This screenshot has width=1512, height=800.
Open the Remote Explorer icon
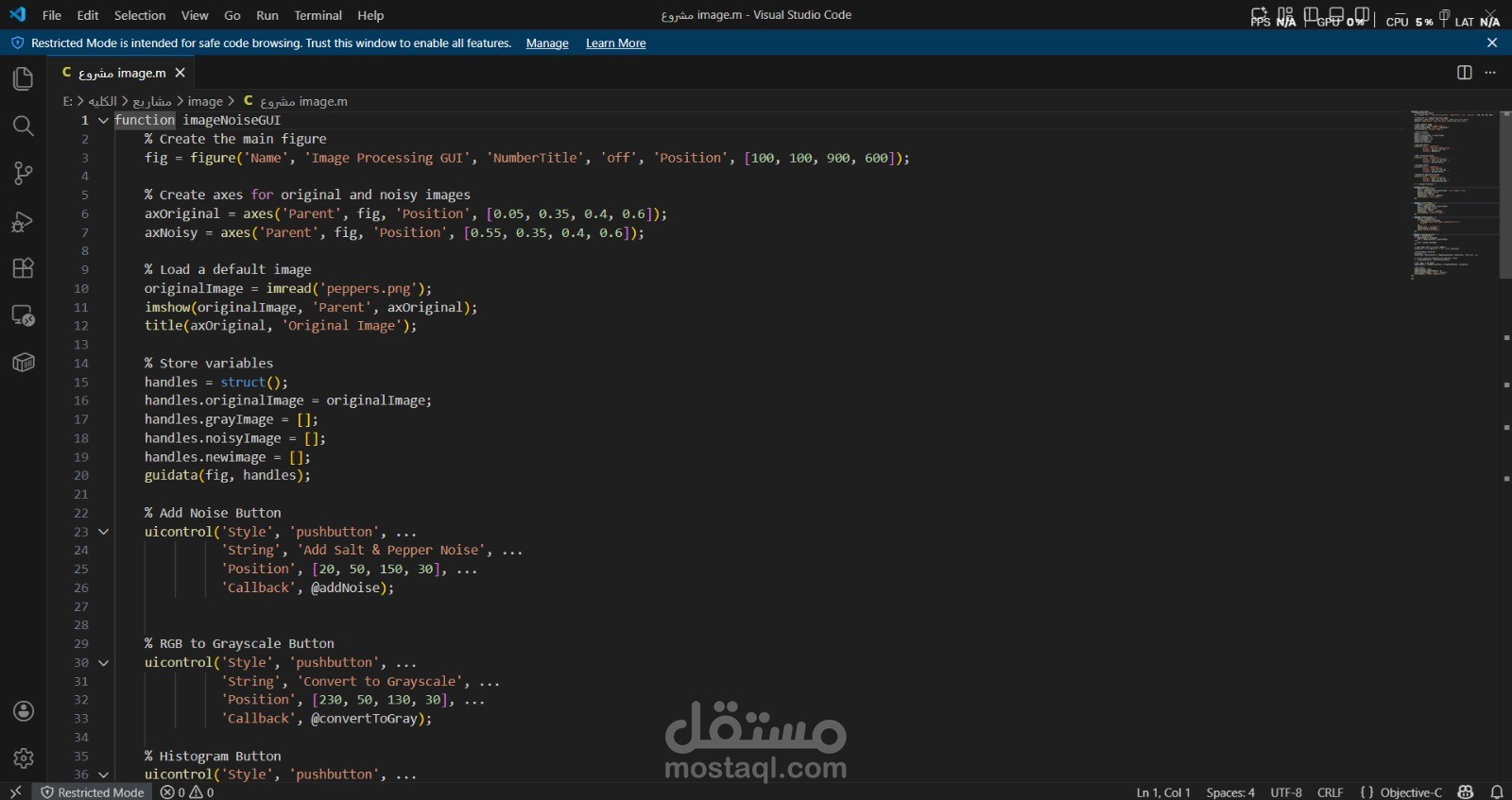click(x=23, y=315)
